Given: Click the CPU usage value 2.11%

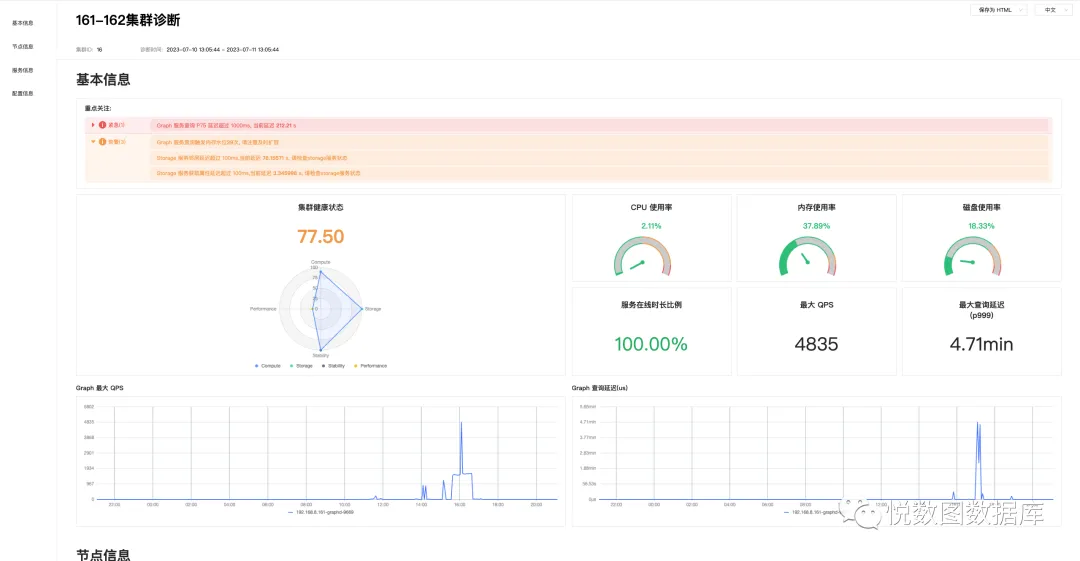Looking at the screenshot, I should tap(651, 226).
